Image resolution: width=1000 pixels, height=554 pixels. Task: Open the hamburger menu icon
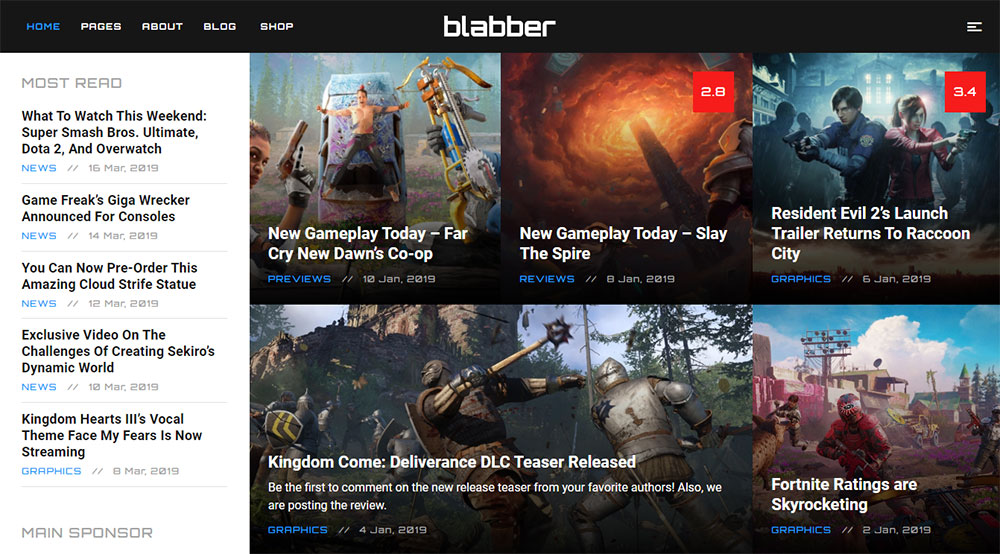(x=974, y=27)
